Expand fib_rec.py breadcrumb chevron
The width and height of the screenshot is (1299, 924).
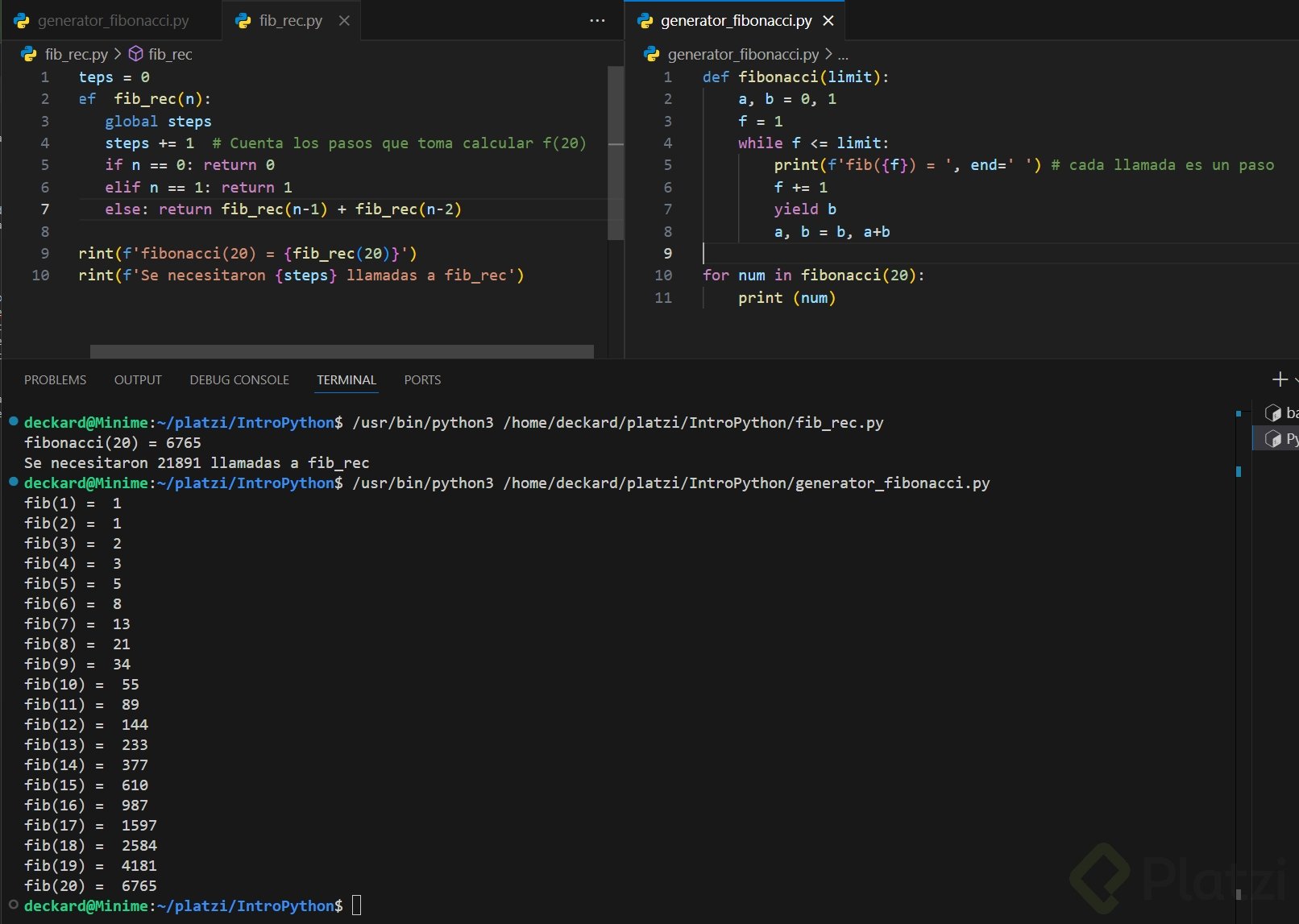(118, 54)
